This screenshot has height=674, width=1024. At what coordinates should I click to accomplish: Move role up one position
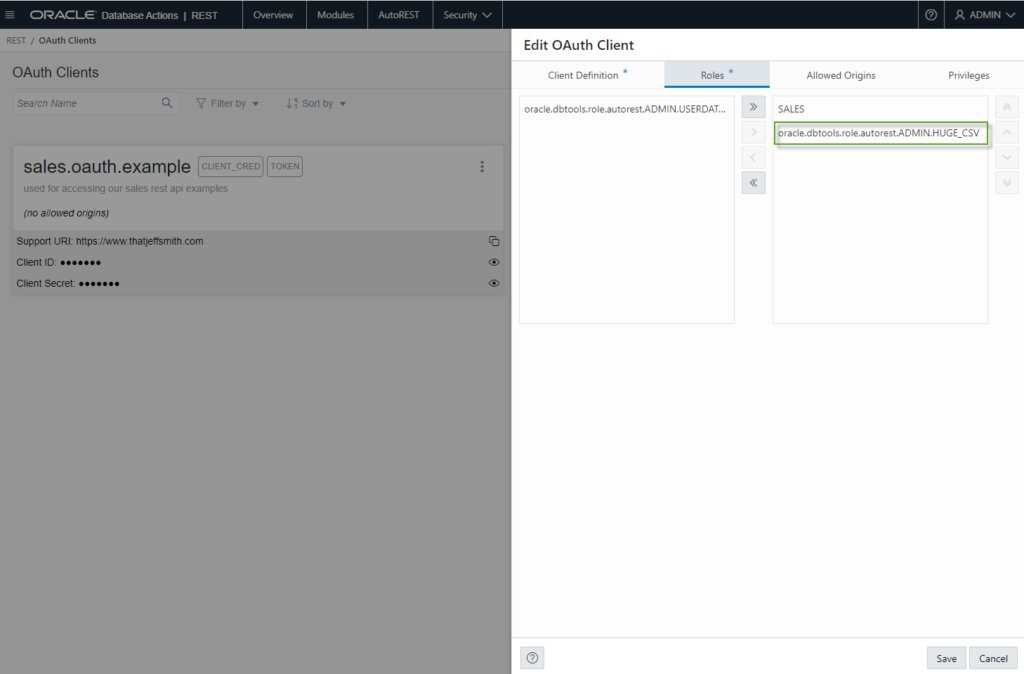pyautogui.click(x=1006, y=133)
